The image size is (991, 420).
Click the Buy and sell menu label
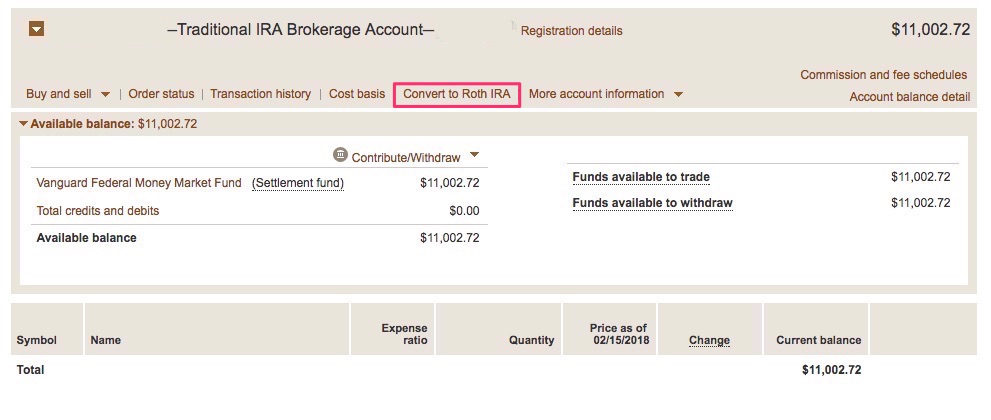tap(59, 94)
